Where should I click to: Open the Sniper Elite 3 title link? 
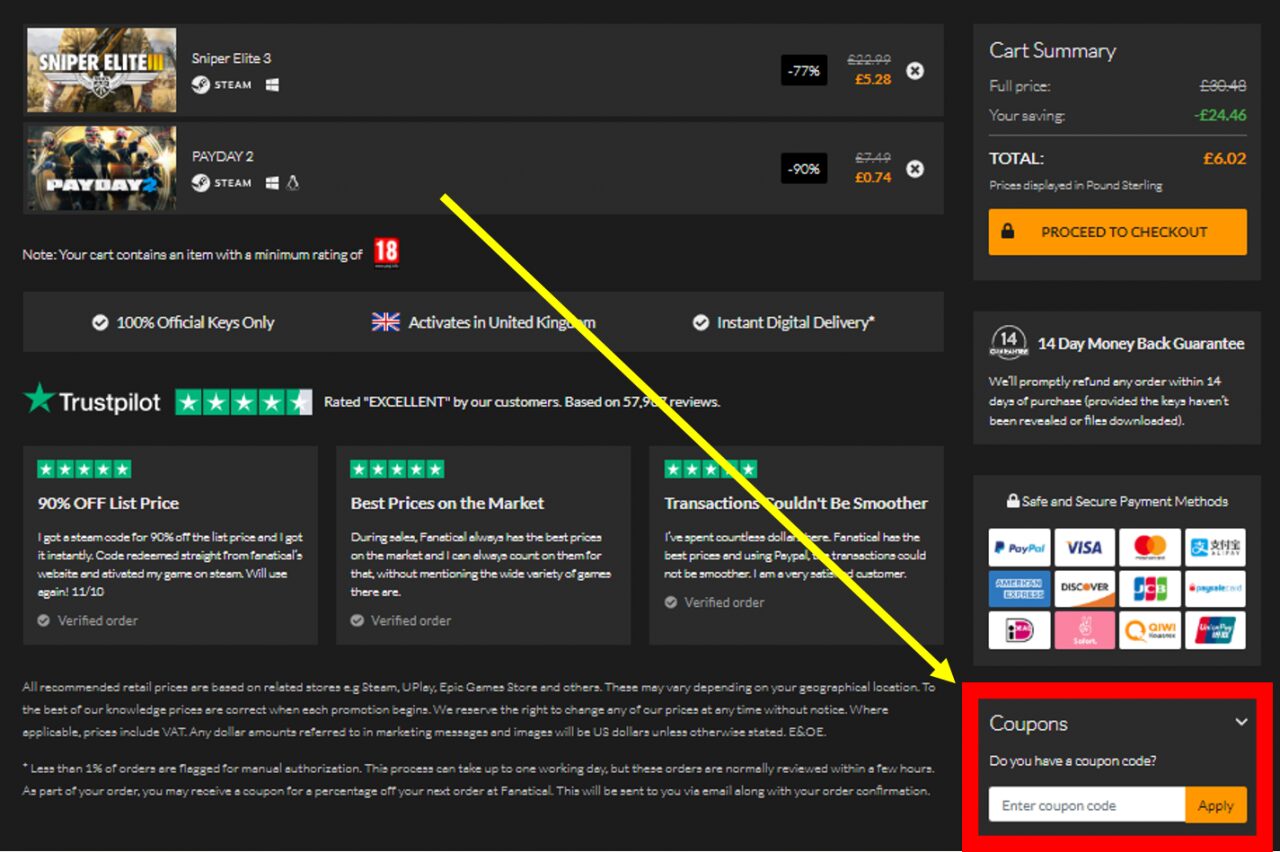tap(231, 59)
